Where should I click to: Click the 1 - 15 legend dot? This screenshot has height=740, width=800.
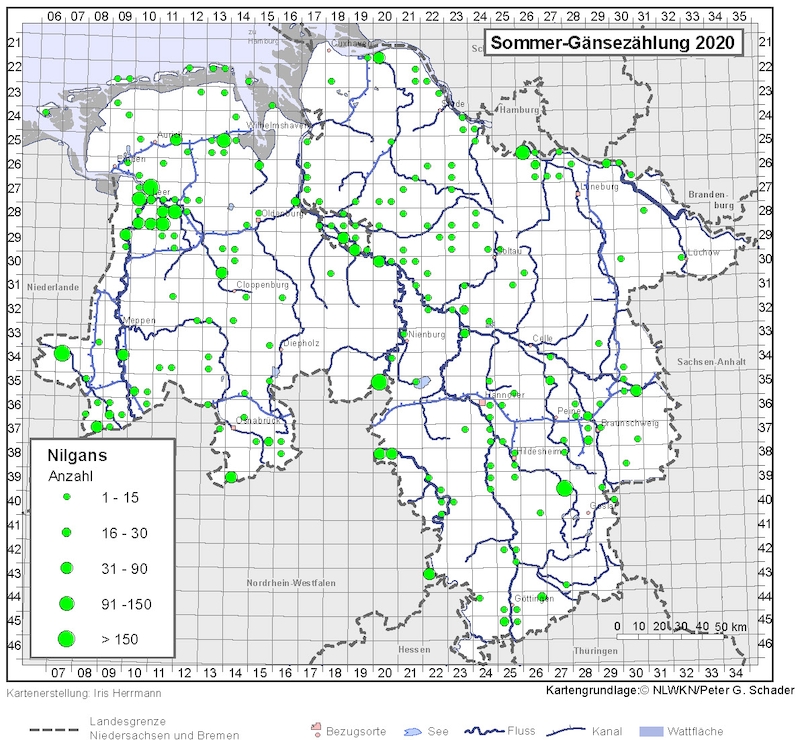[x=67, y=497]
